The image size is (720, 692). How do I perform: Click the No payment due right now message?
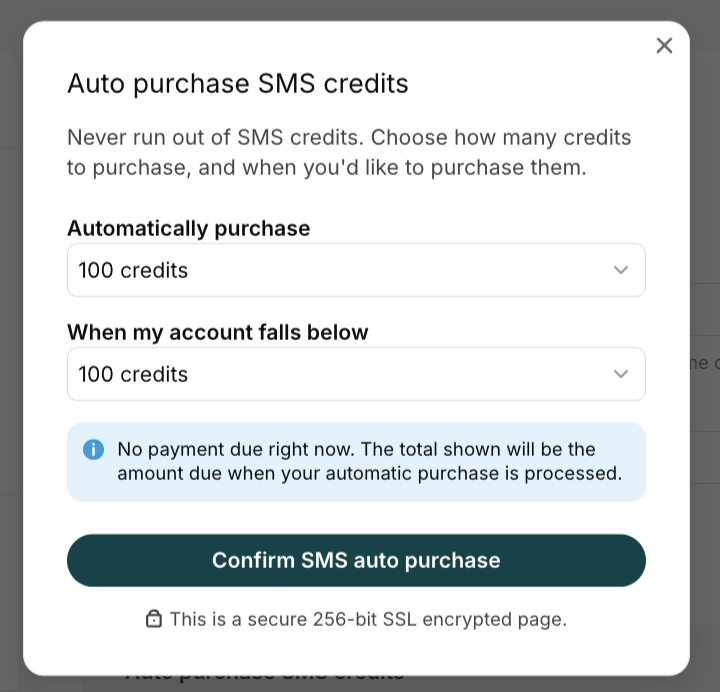[x=370, y=461]
